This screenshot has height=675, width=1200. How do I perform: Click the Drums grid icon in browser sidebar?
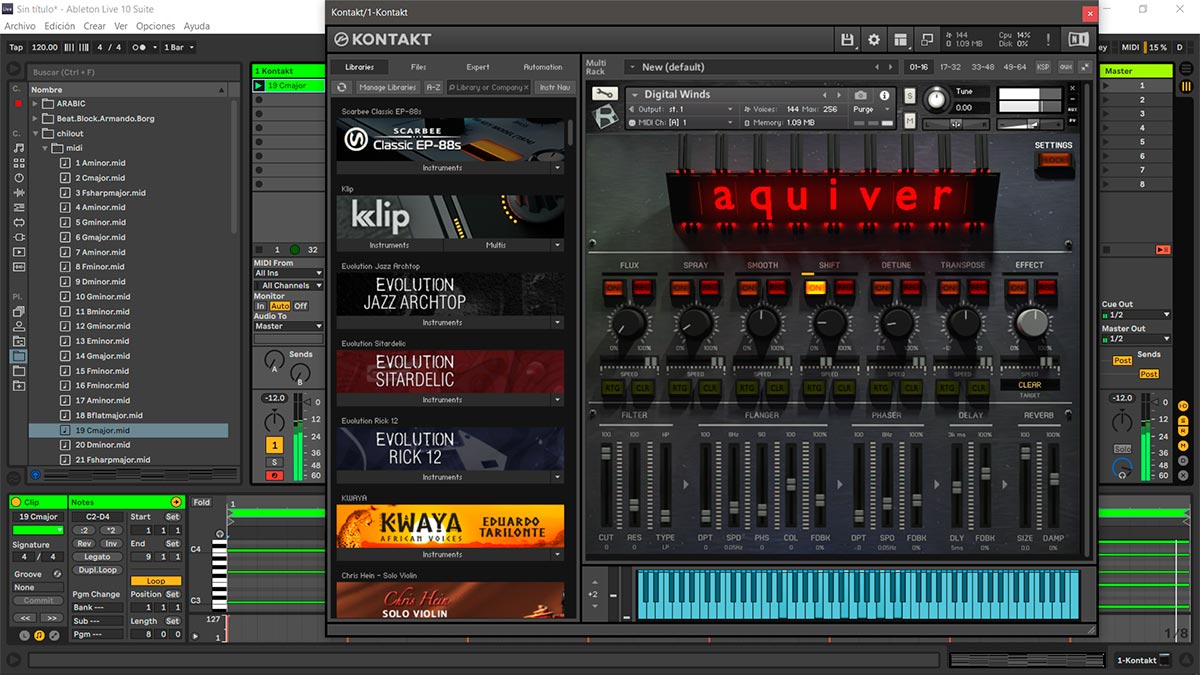click(x=19, y=163)
